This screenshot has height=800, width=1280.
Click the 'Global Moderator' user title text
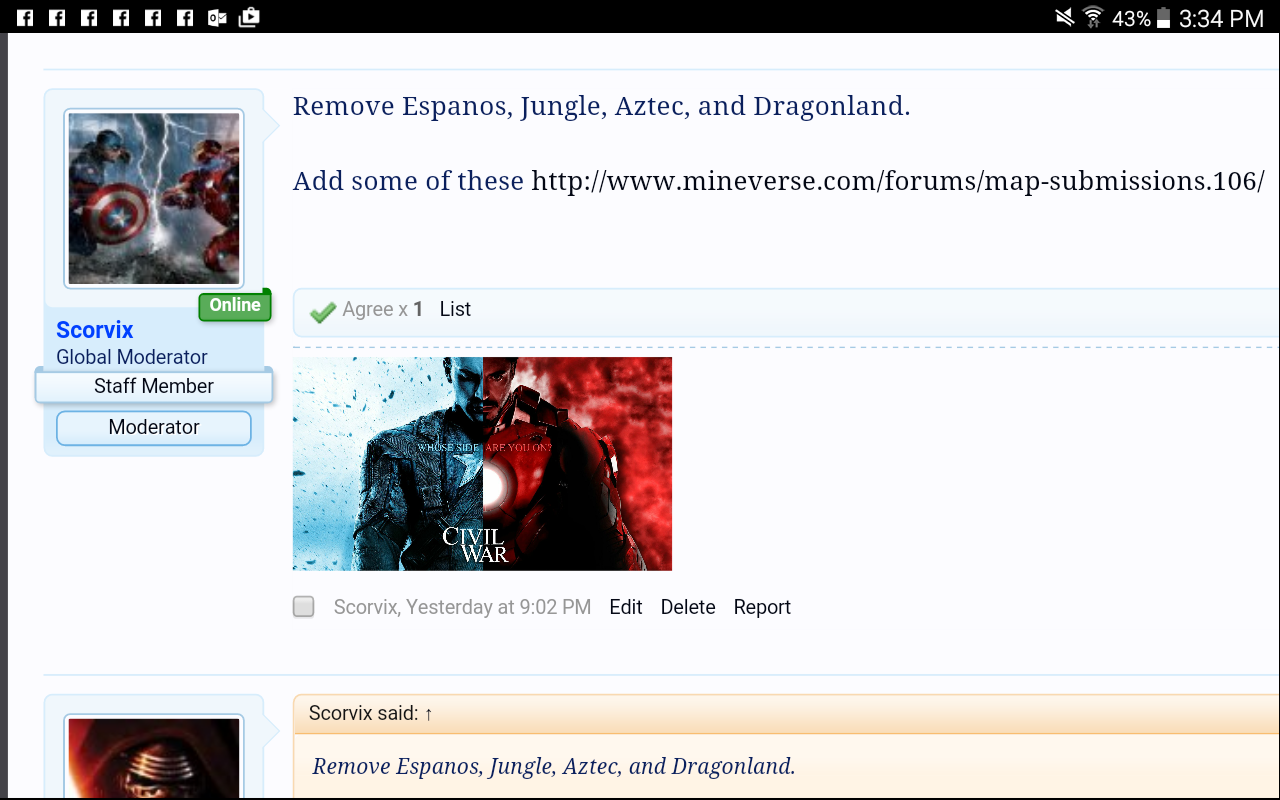pos(132,357)
